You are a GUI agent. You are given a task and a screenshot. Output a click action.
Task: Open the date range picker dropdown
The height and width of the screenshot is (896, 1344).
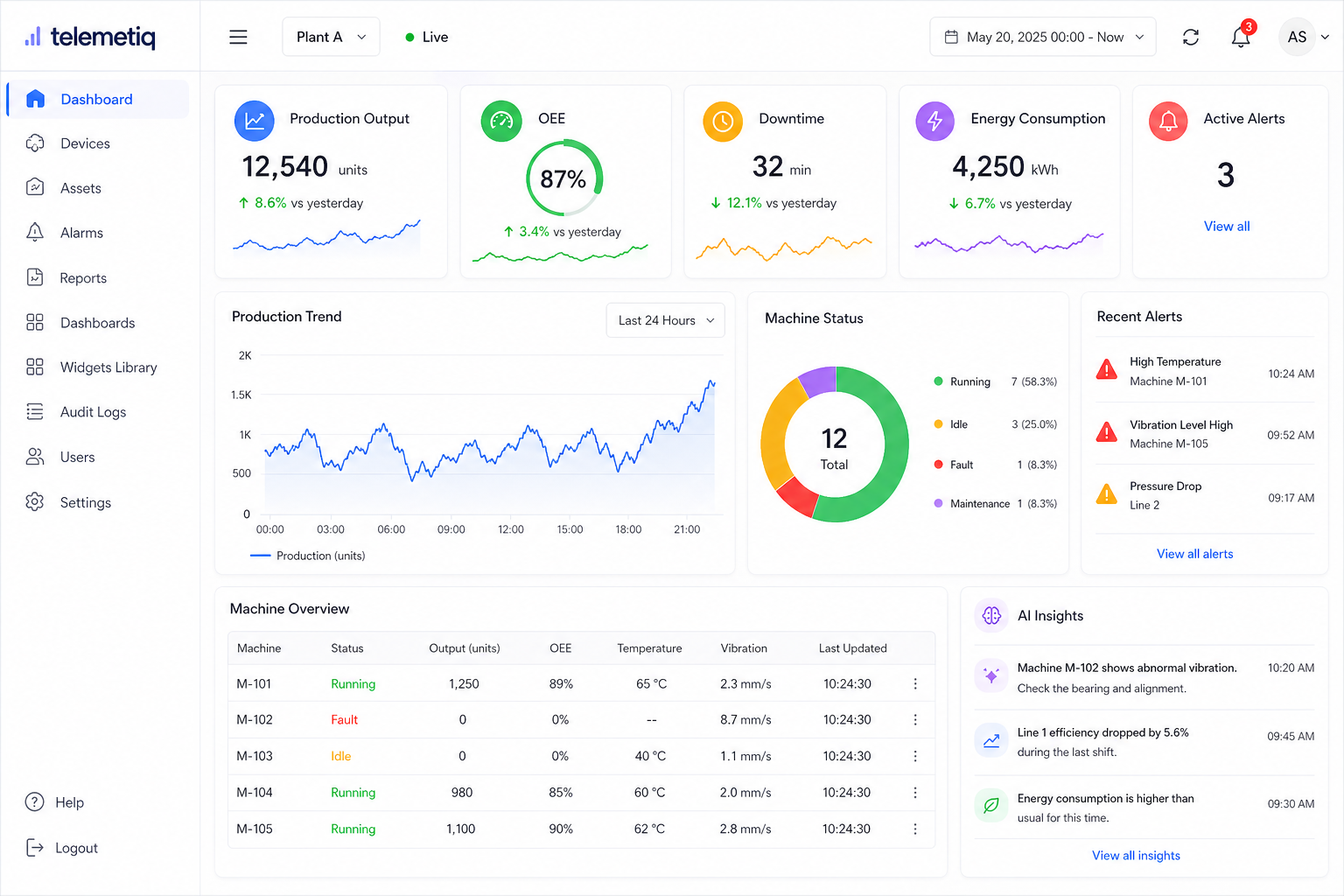point(1043,37)
